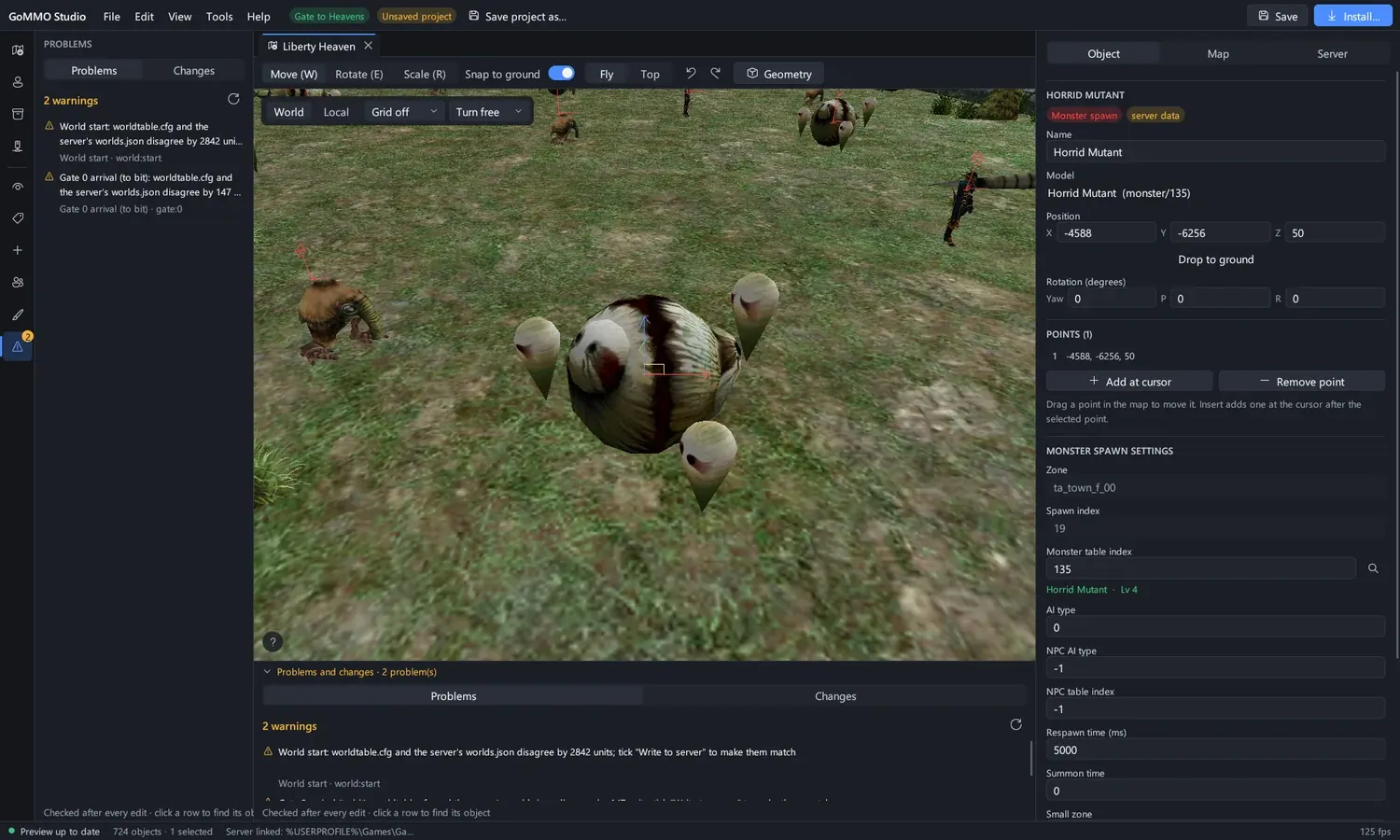Click Add at cursor button
The height and width of the screenshot is (840, 1400).
tap(1129, 381)
